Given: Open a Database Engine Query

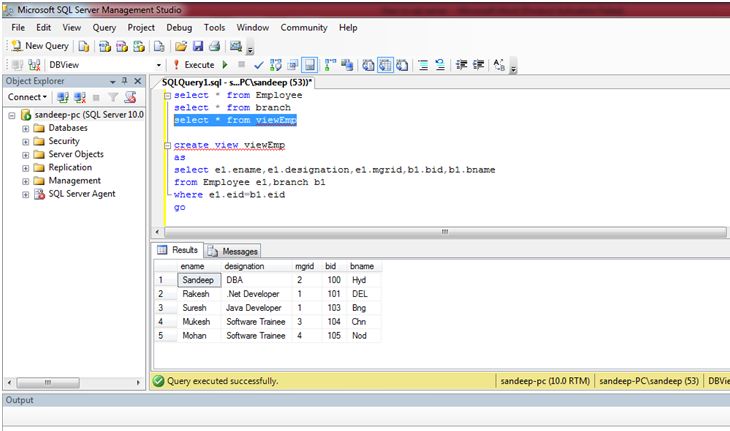Looking at the screenshot, I should (x=84, y=46).
